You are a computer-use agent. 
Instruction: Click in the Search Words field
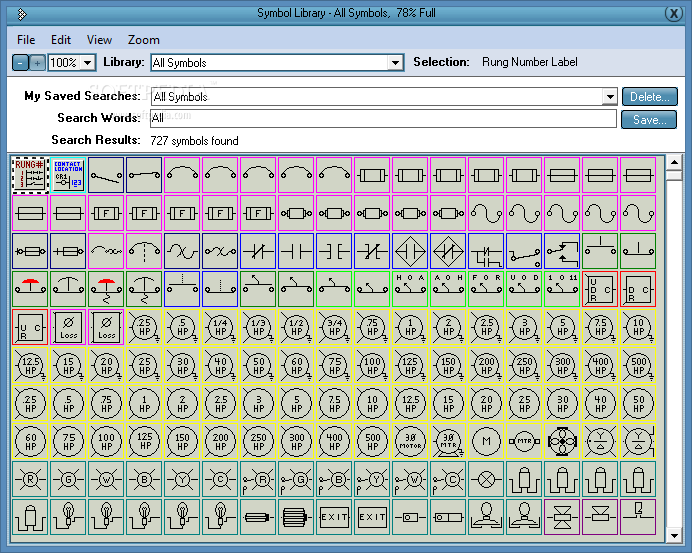tap(383, 118)
